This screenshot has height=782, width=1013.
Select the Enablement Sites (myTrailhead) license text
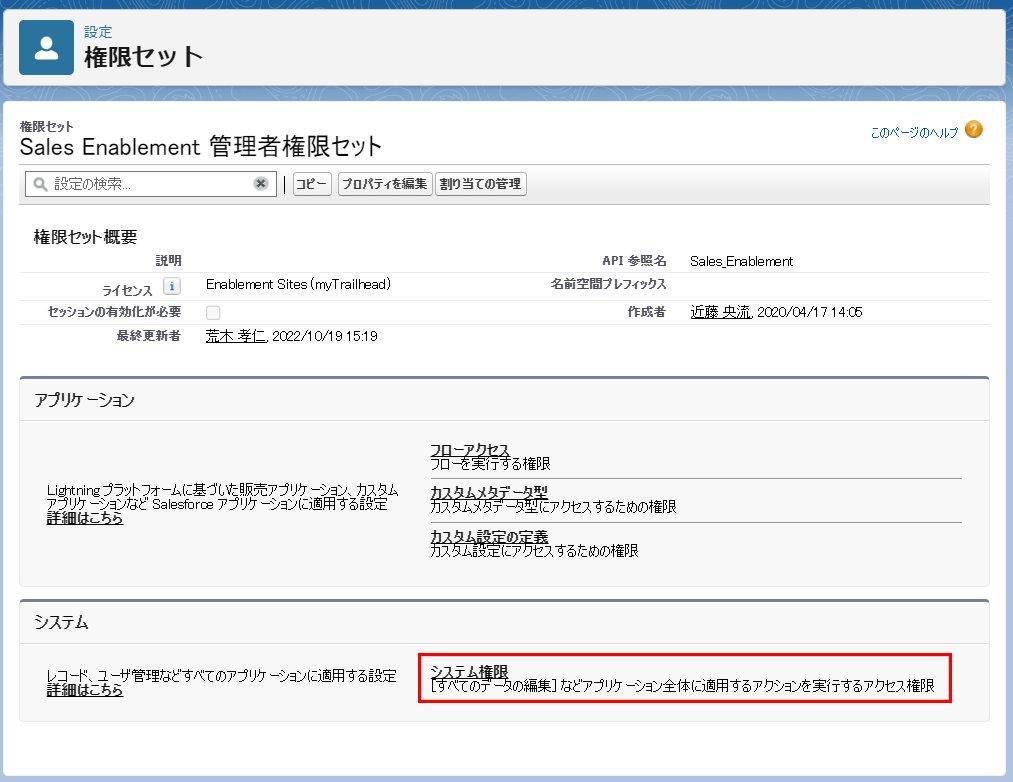pos(298,284)
